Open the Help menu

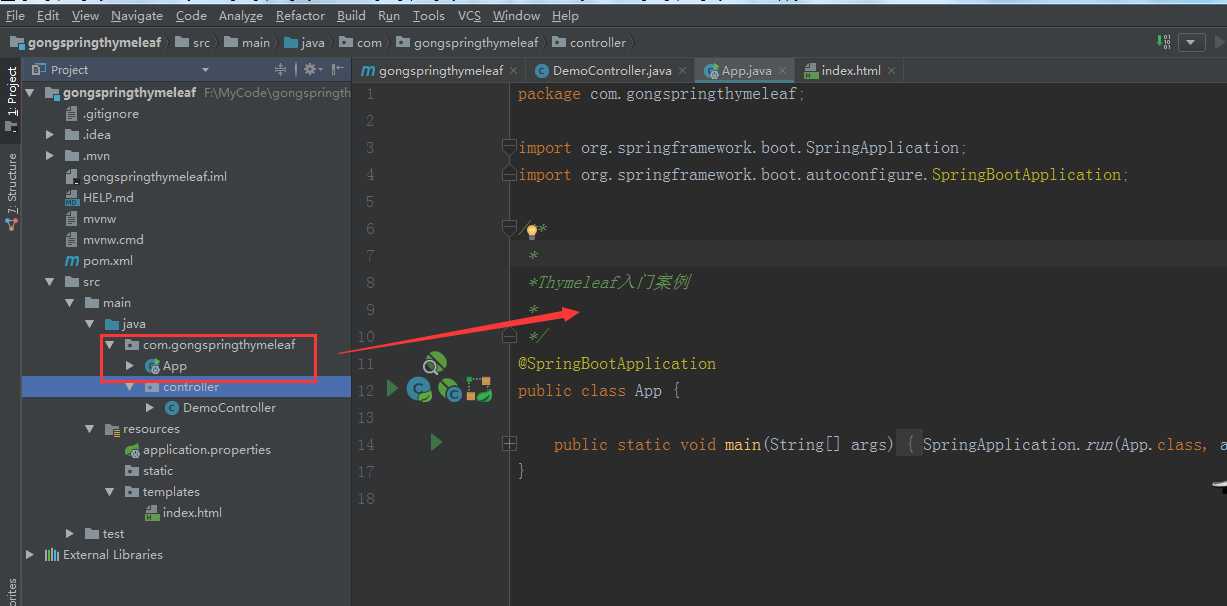click(565, 16)
